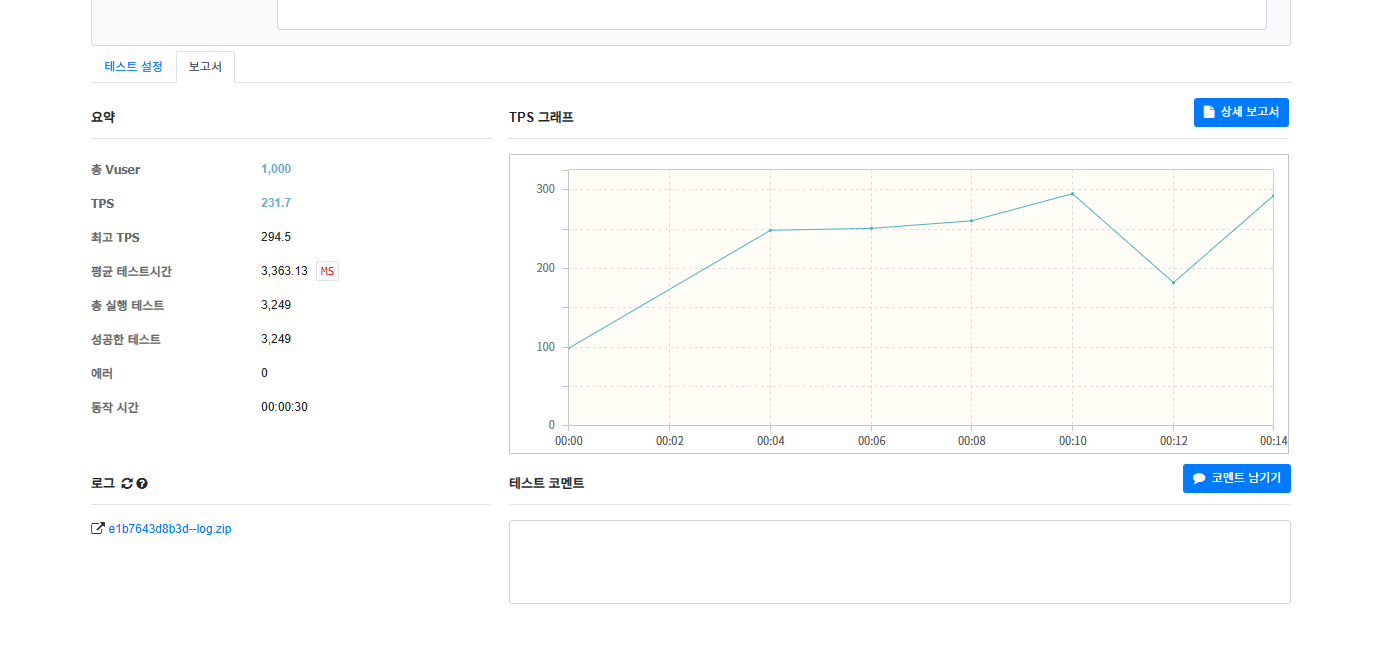
Task: Click the refresh icon beside 로그
Action: [x=127, y=484]
